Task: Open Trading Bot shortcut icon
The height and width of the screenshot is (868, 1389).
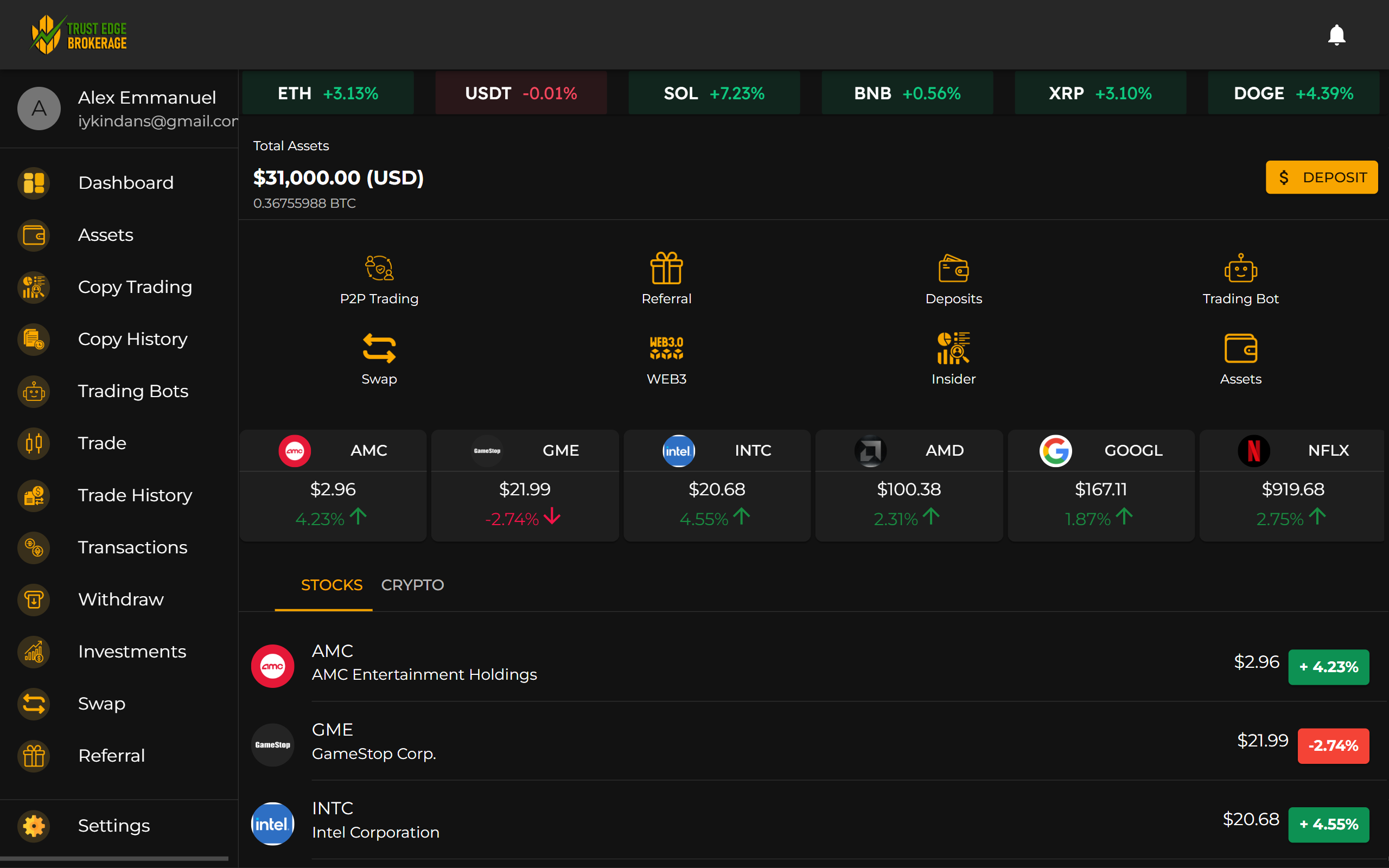Action: (x=1240, y=268)
